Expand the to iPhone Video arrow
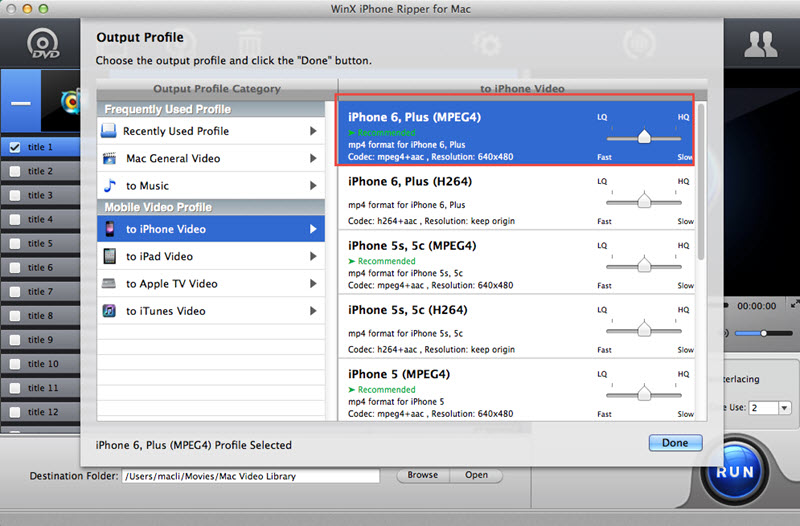Image resolution: width=800 pixels, height=526 pixels. 313,229
